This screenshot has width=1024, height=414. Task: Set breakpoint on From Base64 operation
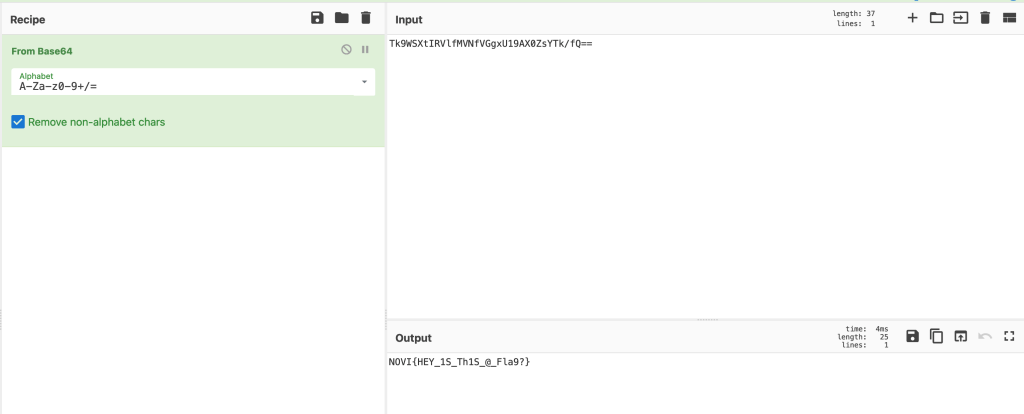(365, 49)
